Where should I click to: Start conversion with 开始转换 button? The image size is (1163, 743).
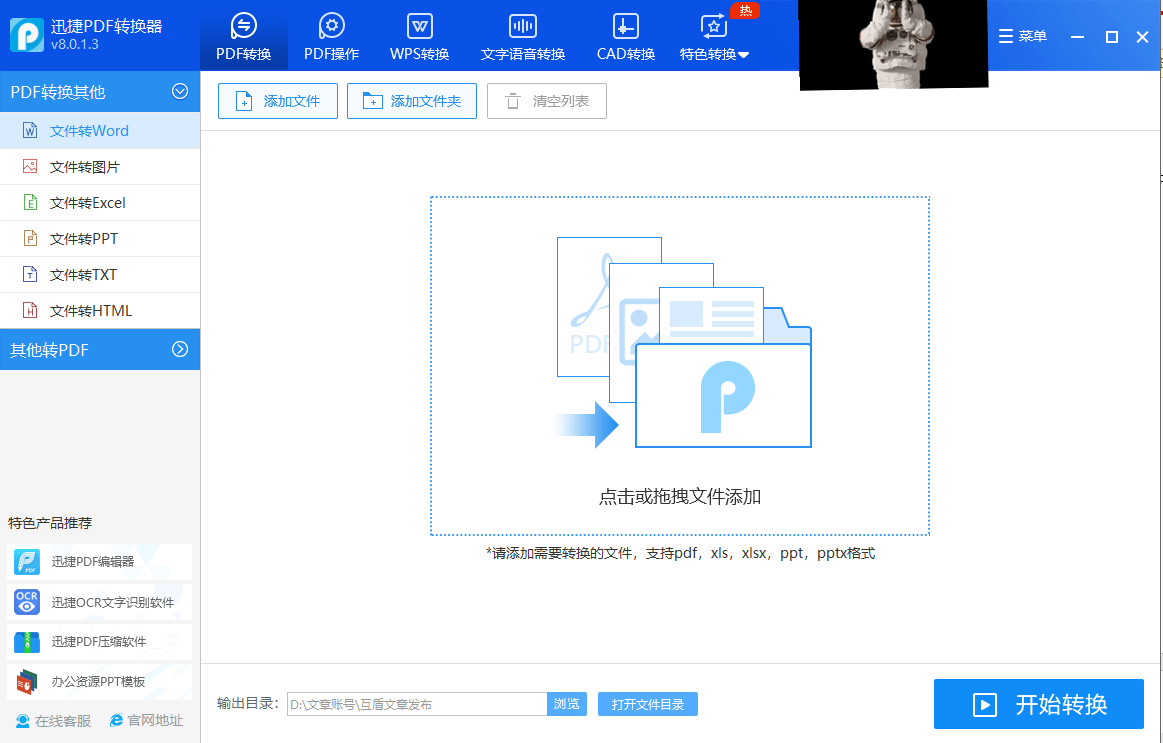click(1038, 704)
